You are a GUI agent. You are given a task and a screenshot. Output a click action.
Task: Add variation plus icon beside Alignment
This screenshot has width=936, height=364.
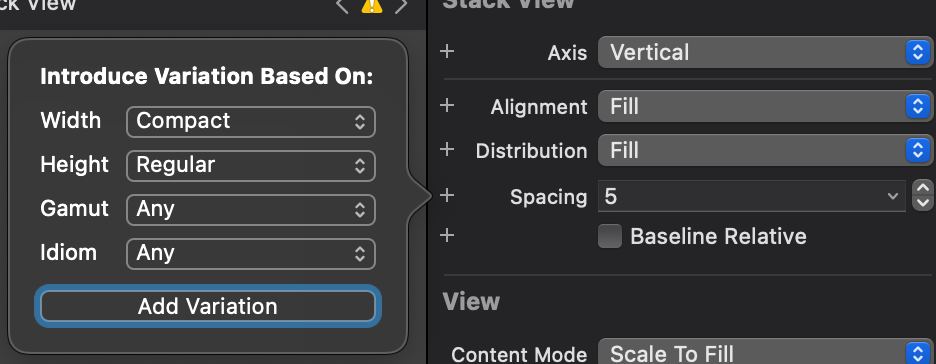(447, 106)
